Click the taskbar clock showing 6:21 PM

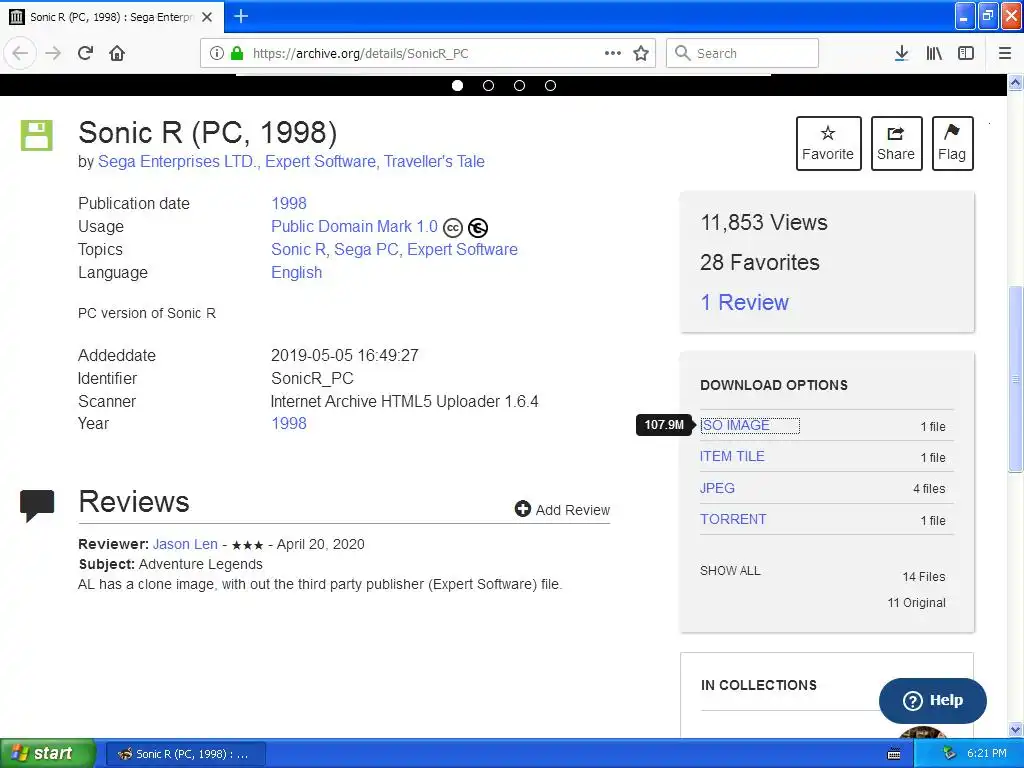[x=987, y=754]
